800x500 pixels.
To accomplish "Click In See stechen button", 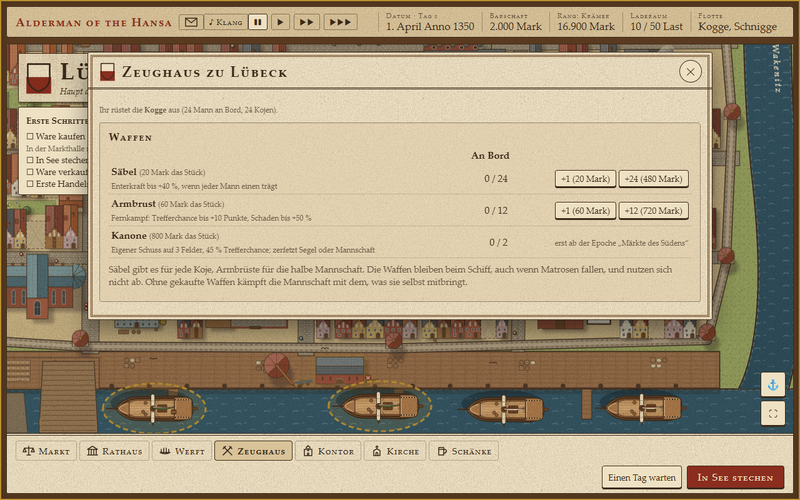I will 735,478.
